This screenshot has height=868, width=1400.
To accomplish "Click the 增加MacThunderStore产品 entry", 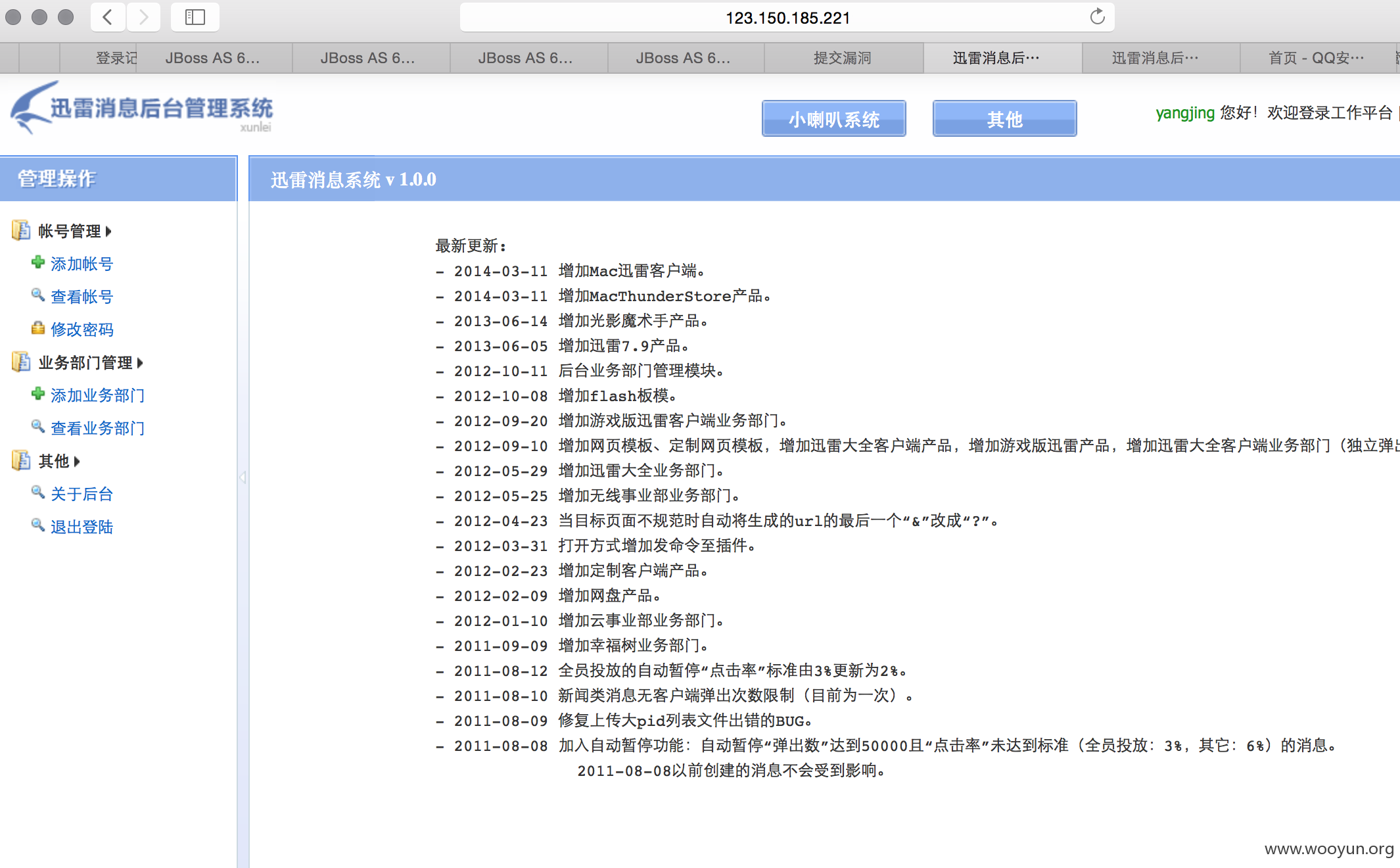I will tap(603, 296).
